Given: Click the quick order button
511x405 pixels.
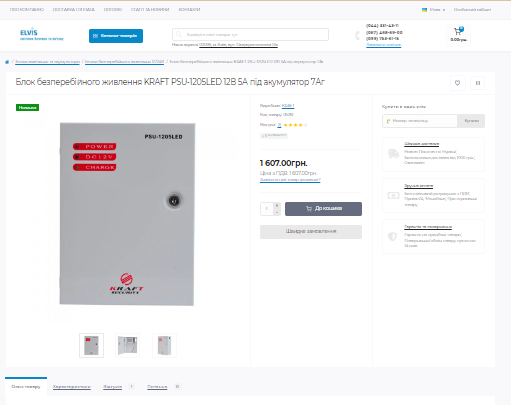Looking at the screenshot, I should (x=311, y=232).
